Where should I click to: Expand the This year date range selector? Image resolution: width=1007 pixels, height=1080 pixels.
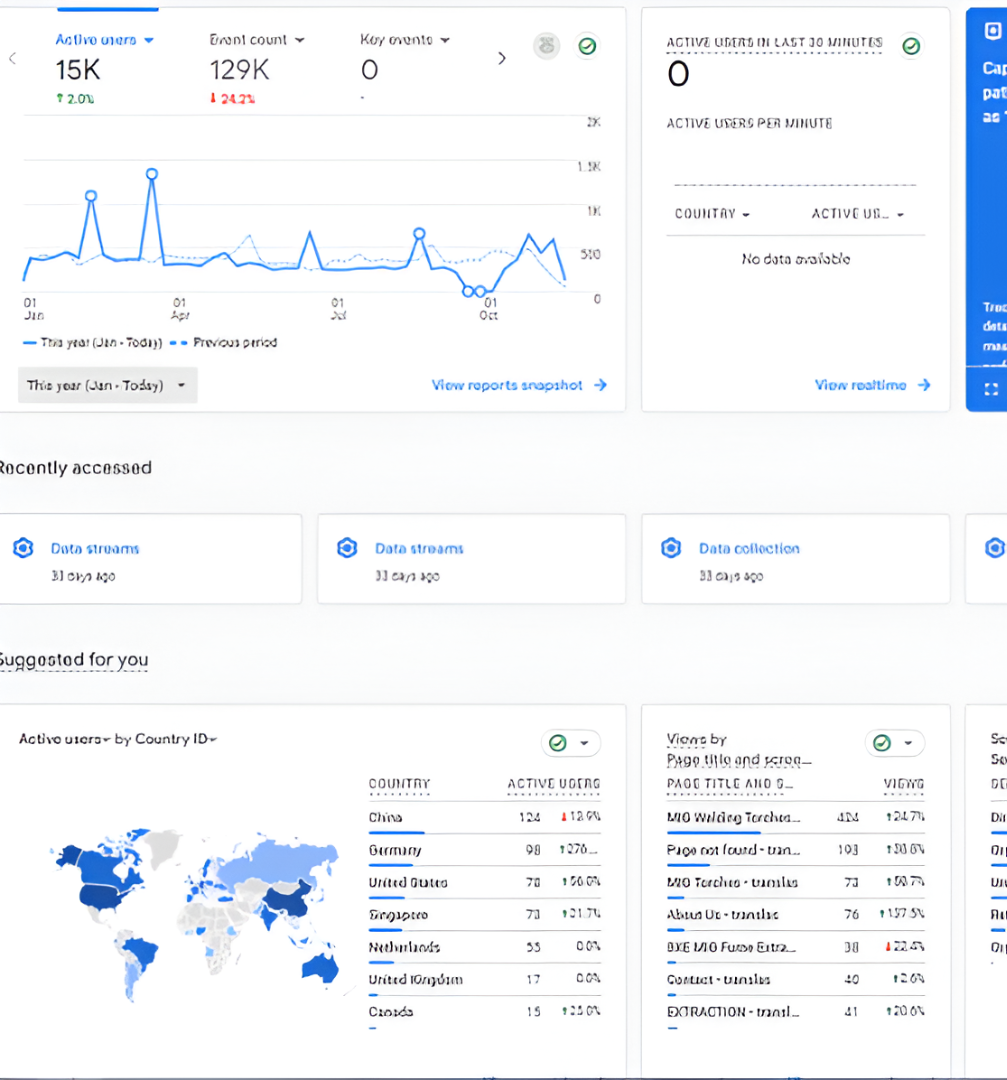click(107, 385)
